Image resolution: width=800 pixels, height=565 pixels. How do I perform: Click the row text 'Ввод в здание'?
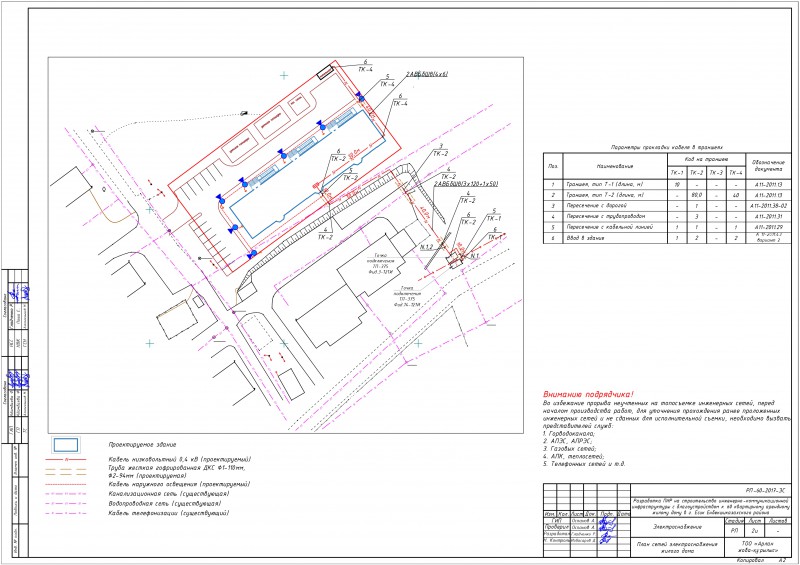coord(585,238)
